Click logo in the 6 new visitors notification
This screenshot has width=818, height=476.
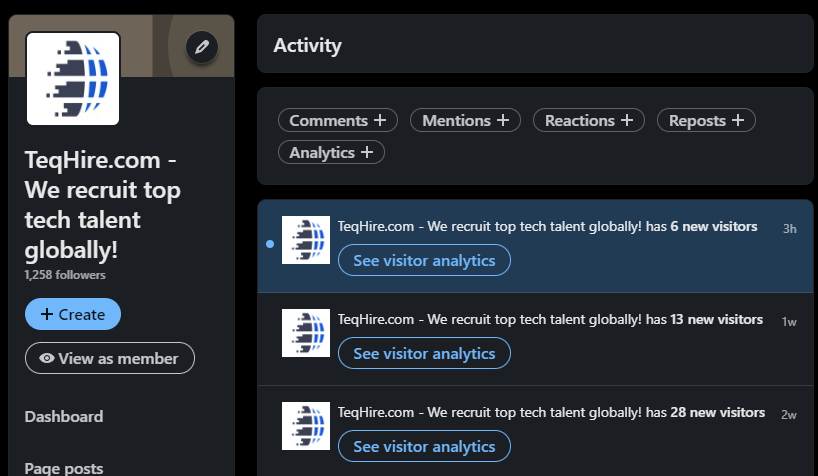coord(306,240)
